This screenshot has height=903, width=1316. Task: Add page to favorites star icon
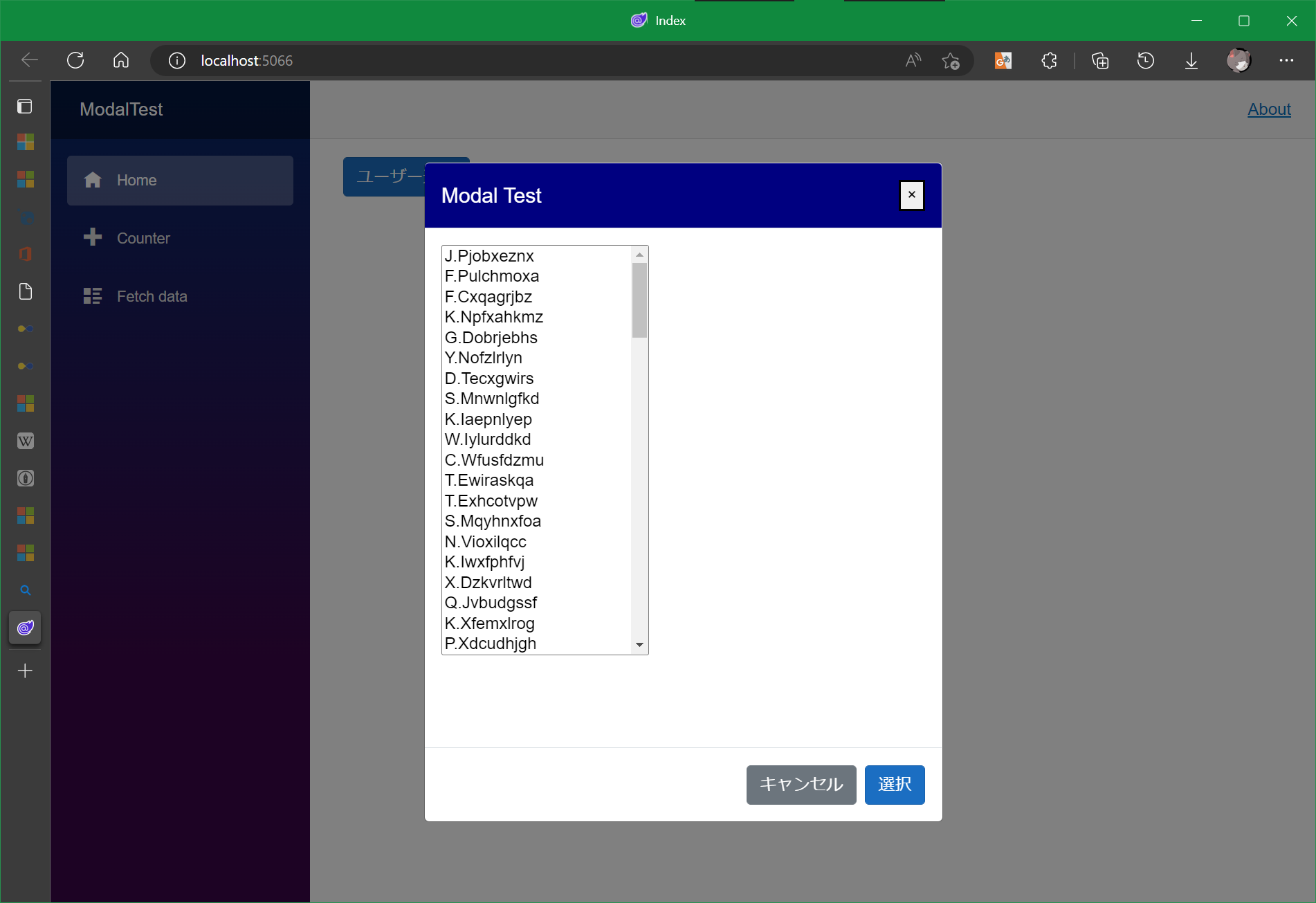coord(951,61)
